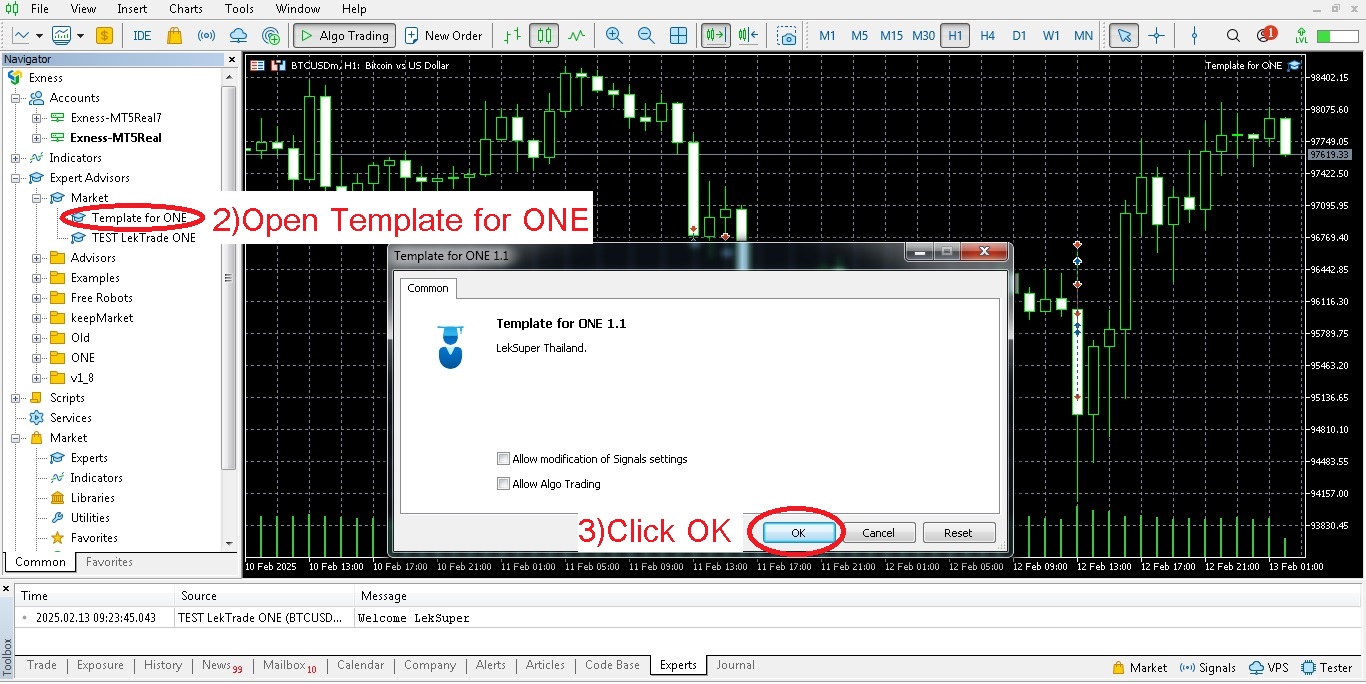Click the LVL level indicator icon
1366x684 pixels.
tap(1301, 36)
